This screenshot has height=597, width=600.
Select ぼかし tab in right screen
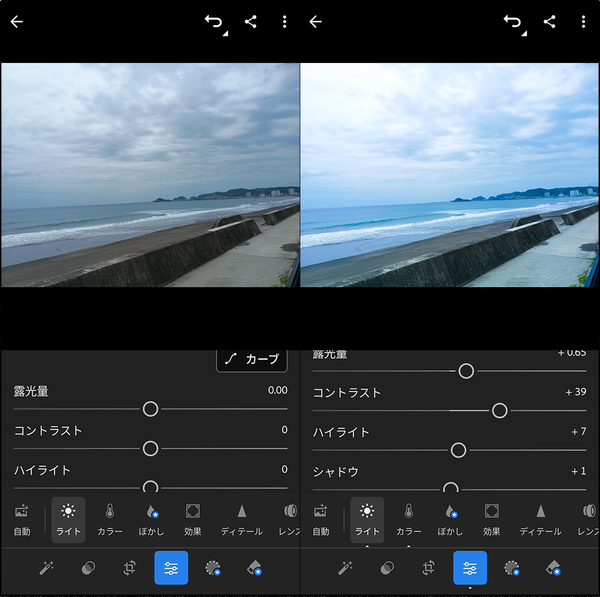450,520
